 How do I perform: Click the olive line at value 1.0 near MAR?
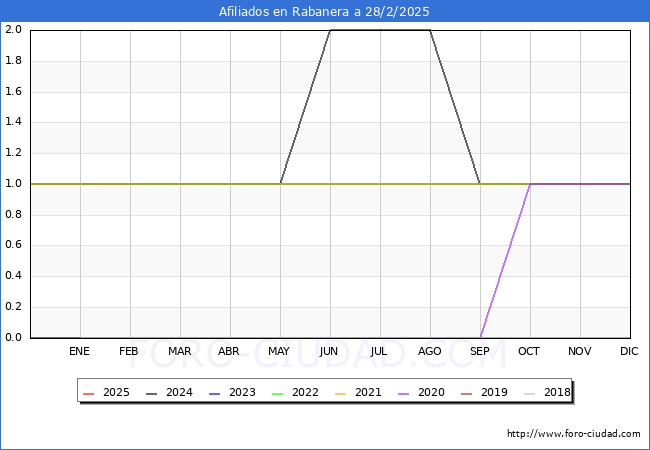pyautogui.click(x=180, y=184)
